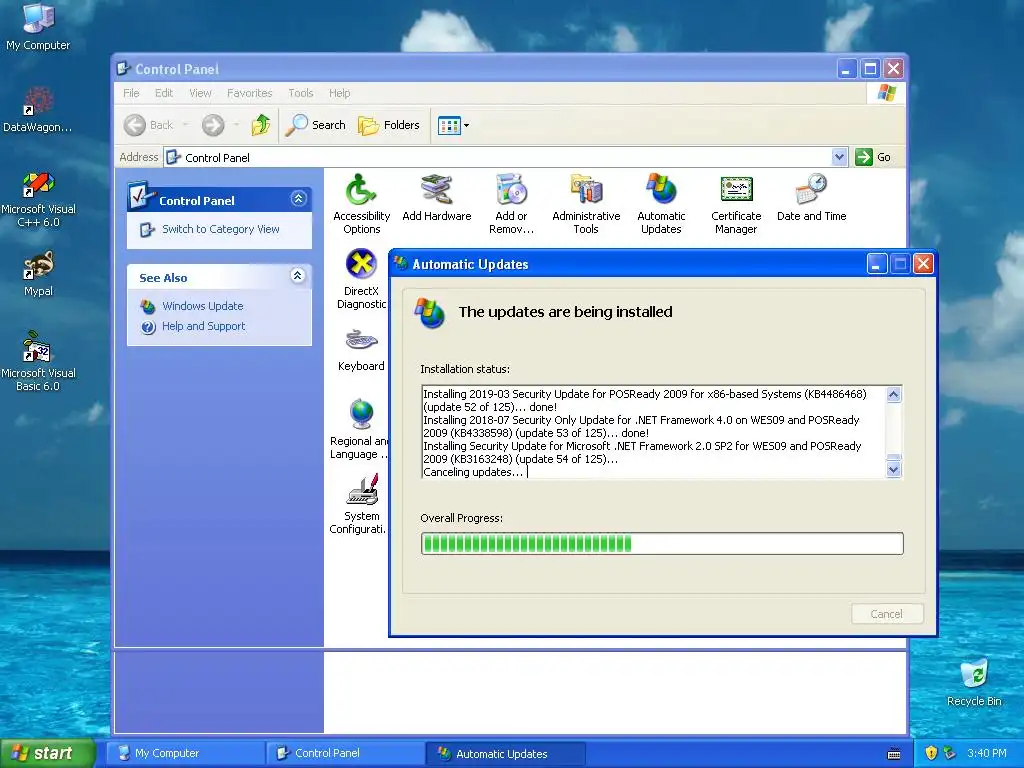Image resolution: width=1024 pixels, height=768 pixels.
Task: Click installation status scroll up arrow
Action: coord(893,394)
